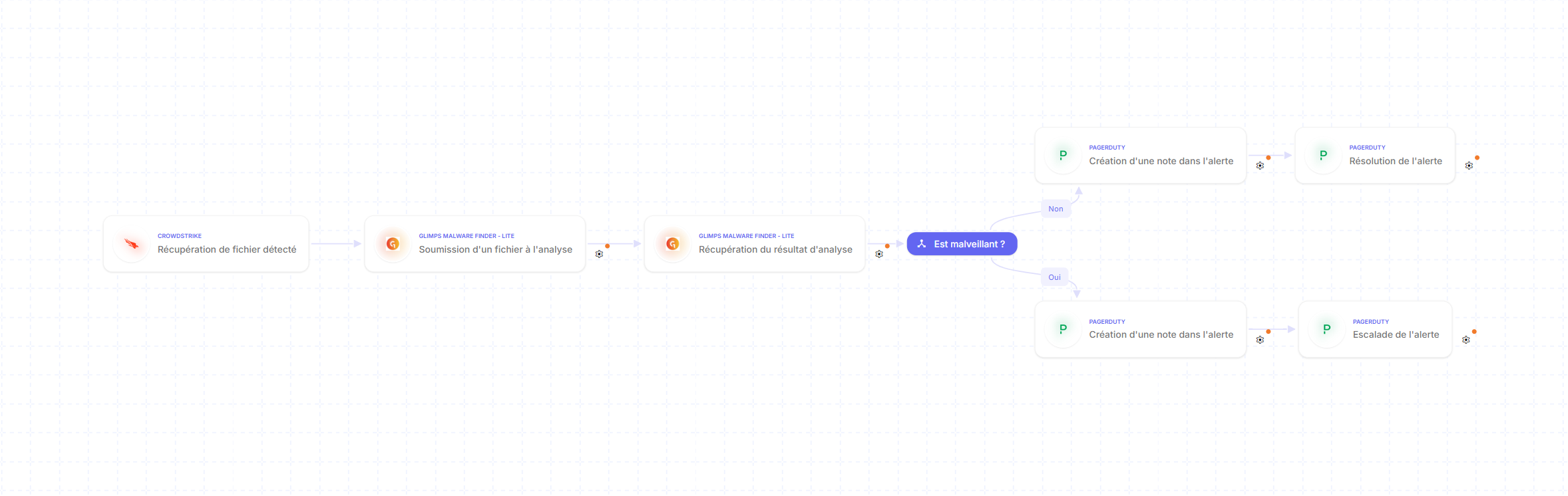This screenshot has height=496, width=1568.
Task: Open gear settings after Soumission d'un fichier node
Action: (x=599, y=254)
